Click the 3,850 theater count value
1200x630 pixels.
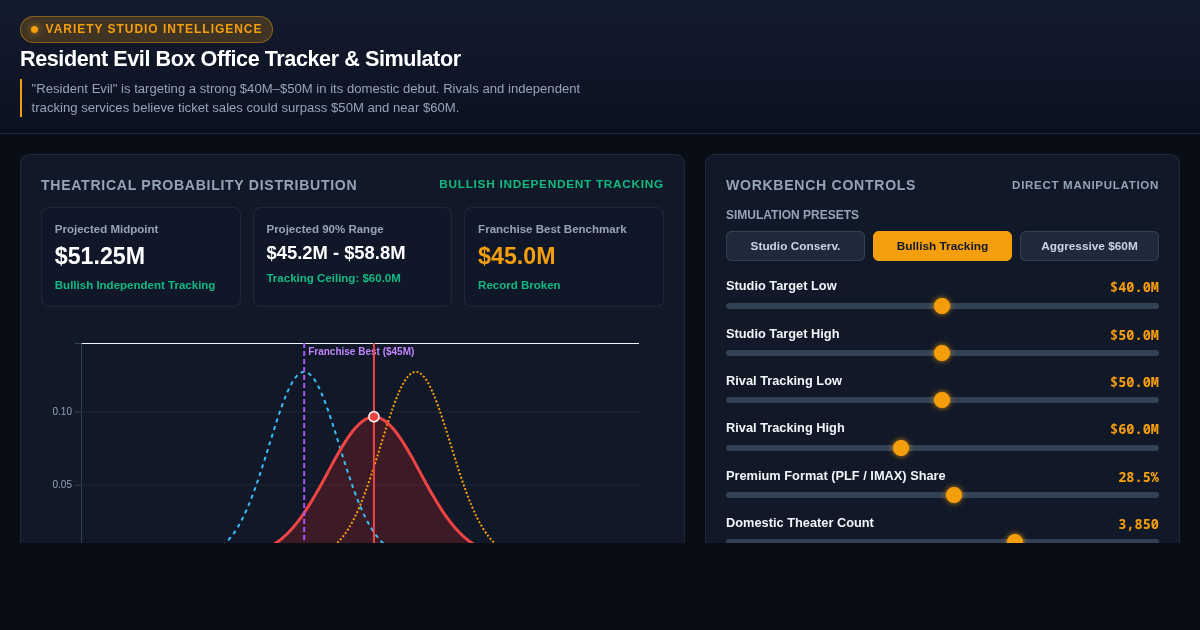[x=1138, y=524]
